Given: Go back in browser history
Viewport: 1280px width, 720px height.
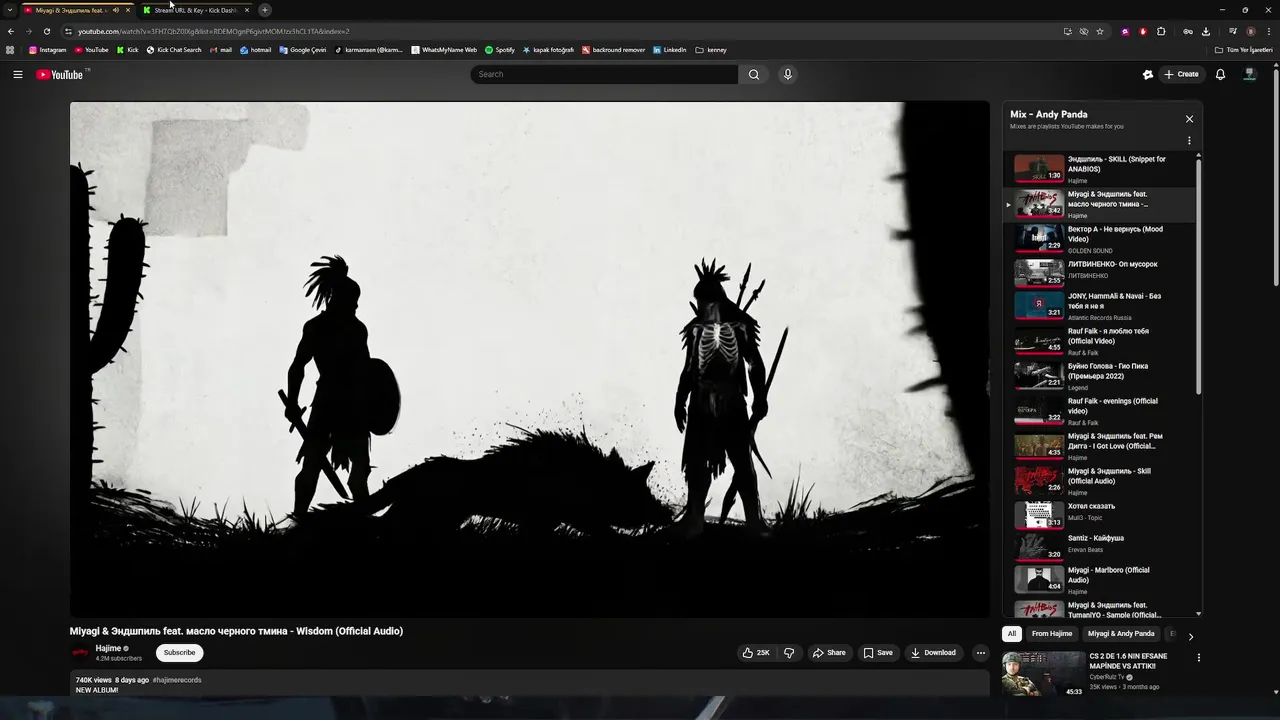Looking at the screenshot, I should [x=11, y=31].
